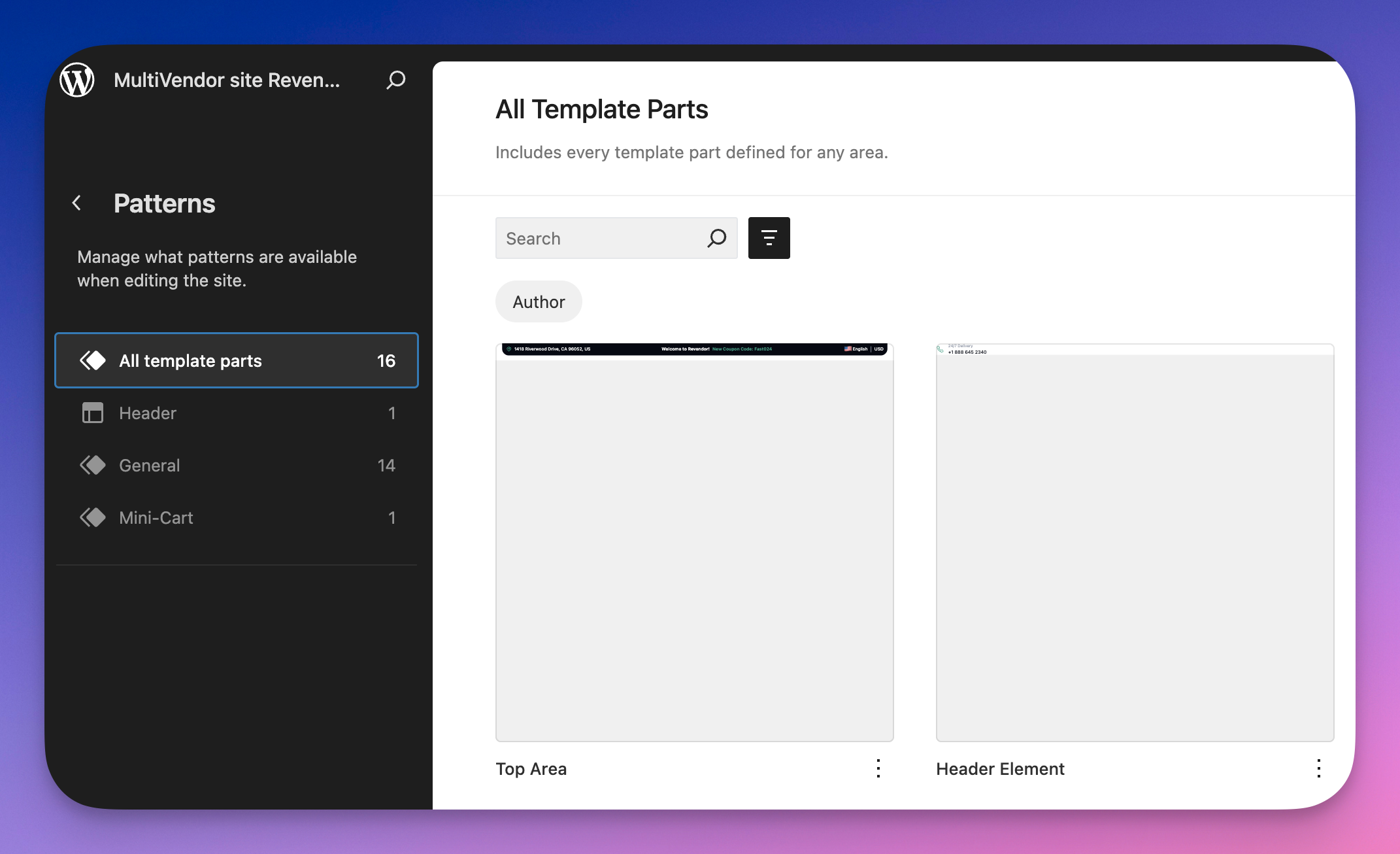Click the Header layout icon
1400x854 pixels.
point(93,413)
